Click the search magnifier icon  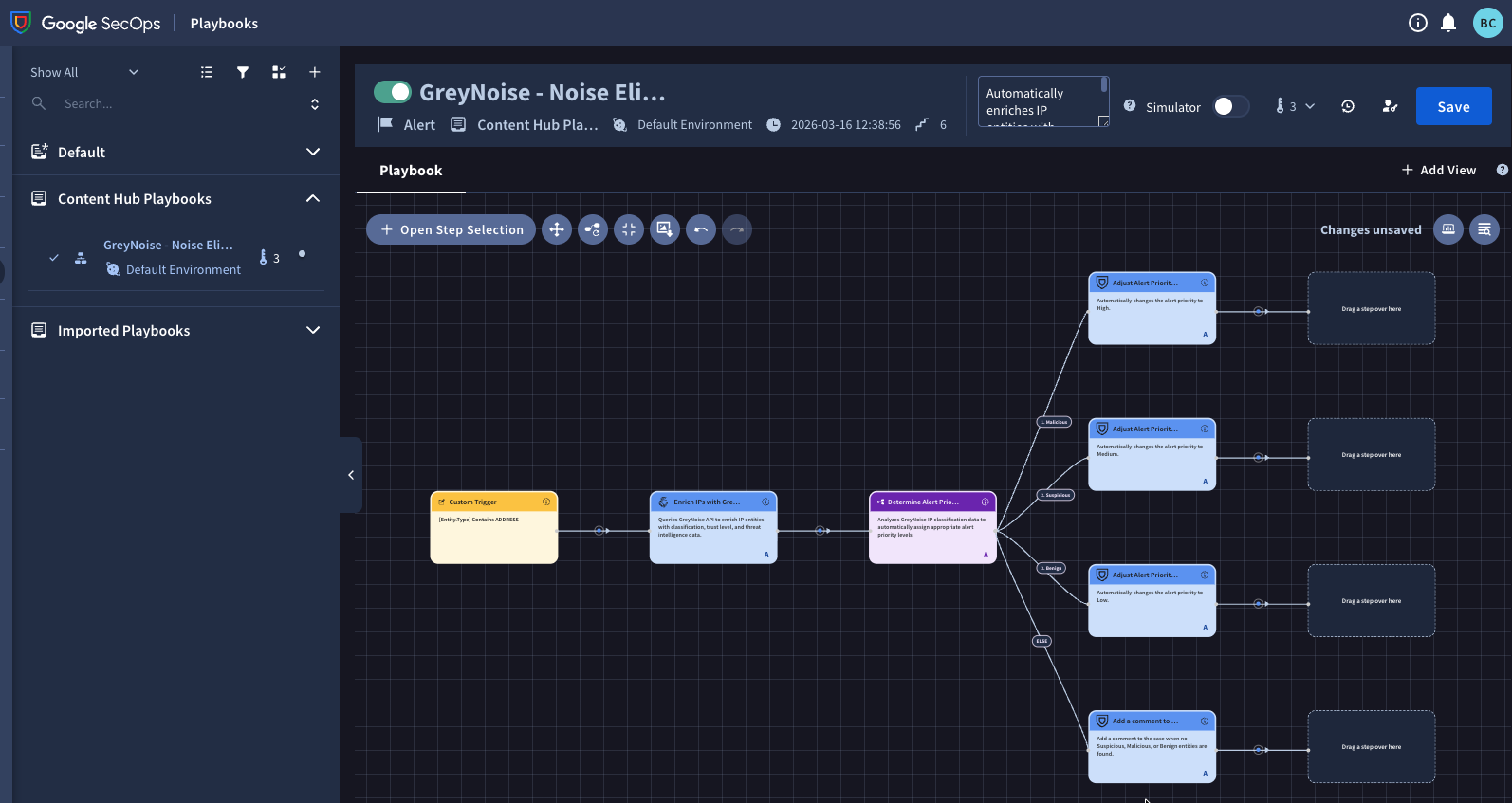pyautogui.click(x=39, y=103)
